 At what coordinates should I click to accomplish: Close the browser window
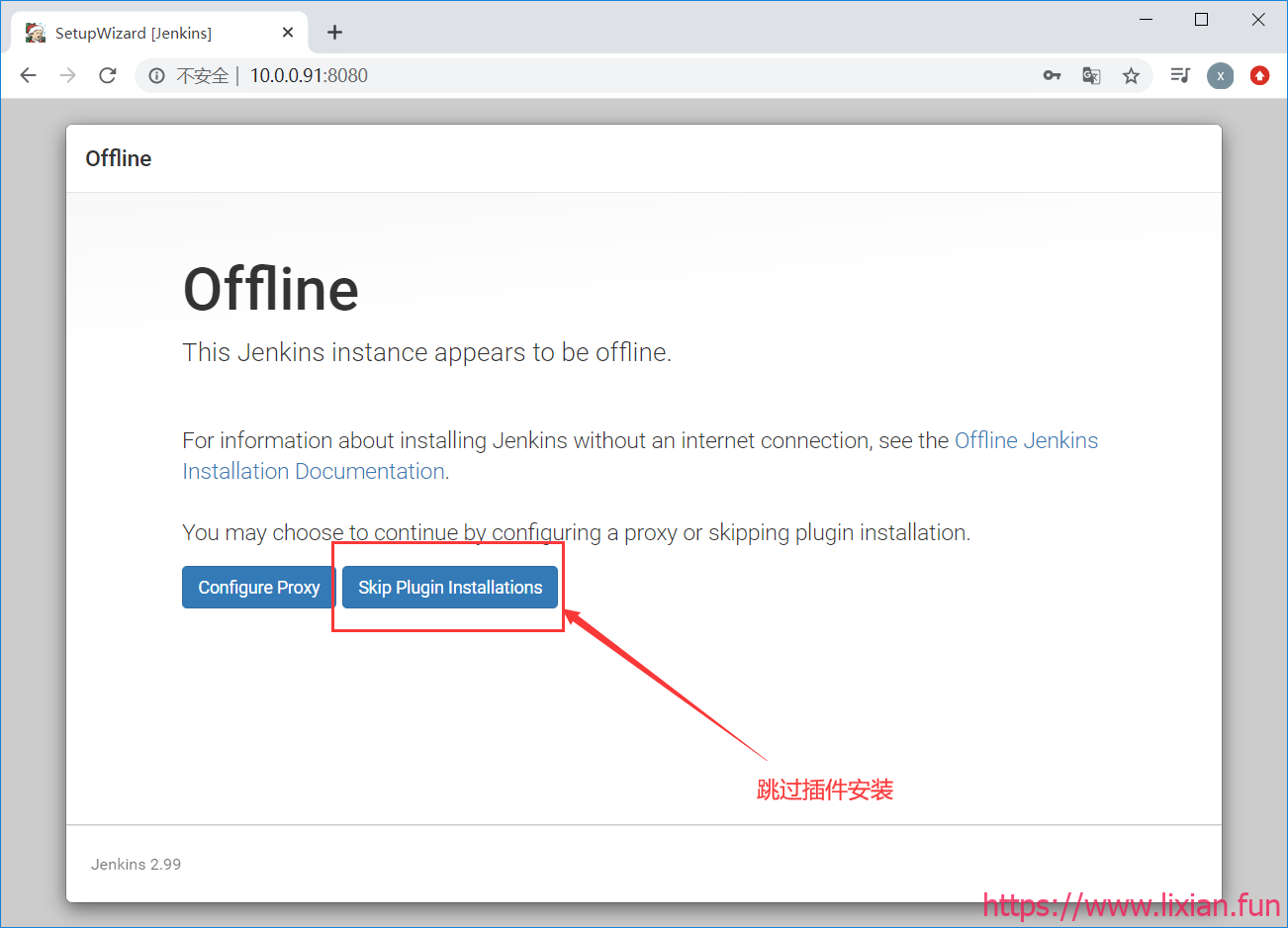point(1258,20)
